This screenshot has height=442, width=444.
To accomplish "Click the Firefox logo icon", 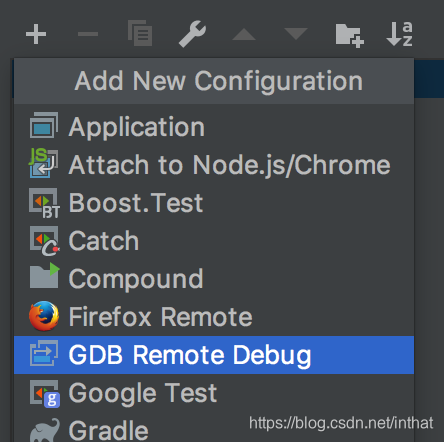I will coord(44,316).
